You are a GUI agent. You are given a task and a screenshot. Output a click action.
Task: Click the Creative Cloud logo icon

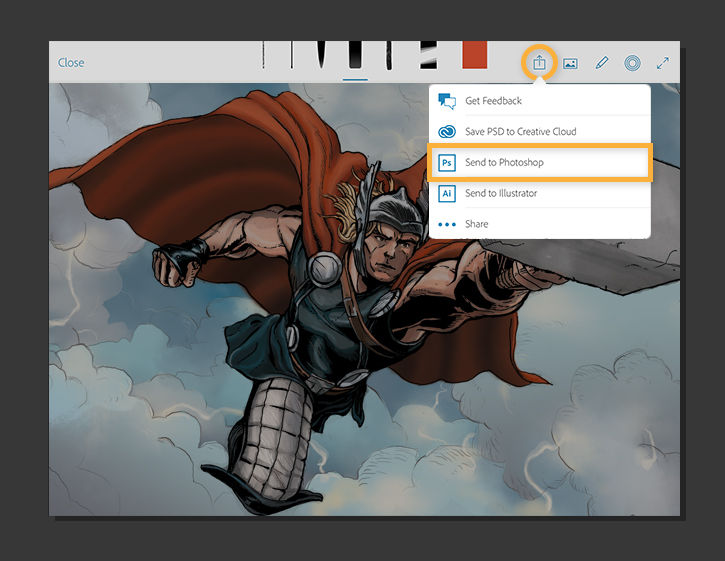(x=447, y=131)
